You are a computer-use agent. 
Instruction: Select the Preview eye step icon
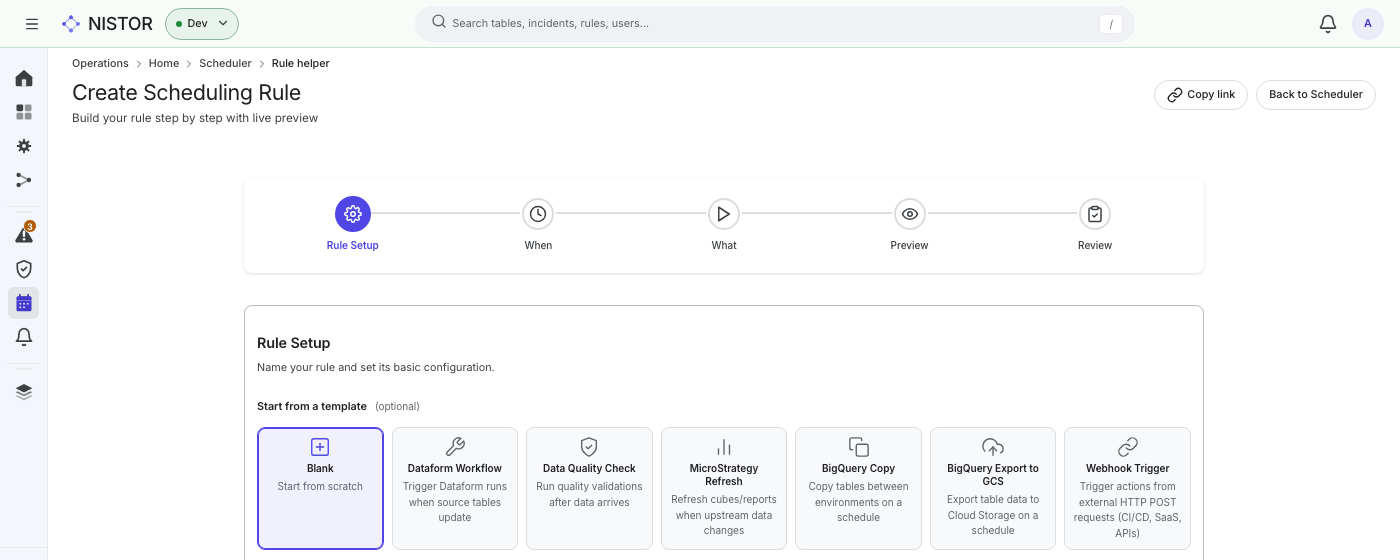tap(910, 214)
